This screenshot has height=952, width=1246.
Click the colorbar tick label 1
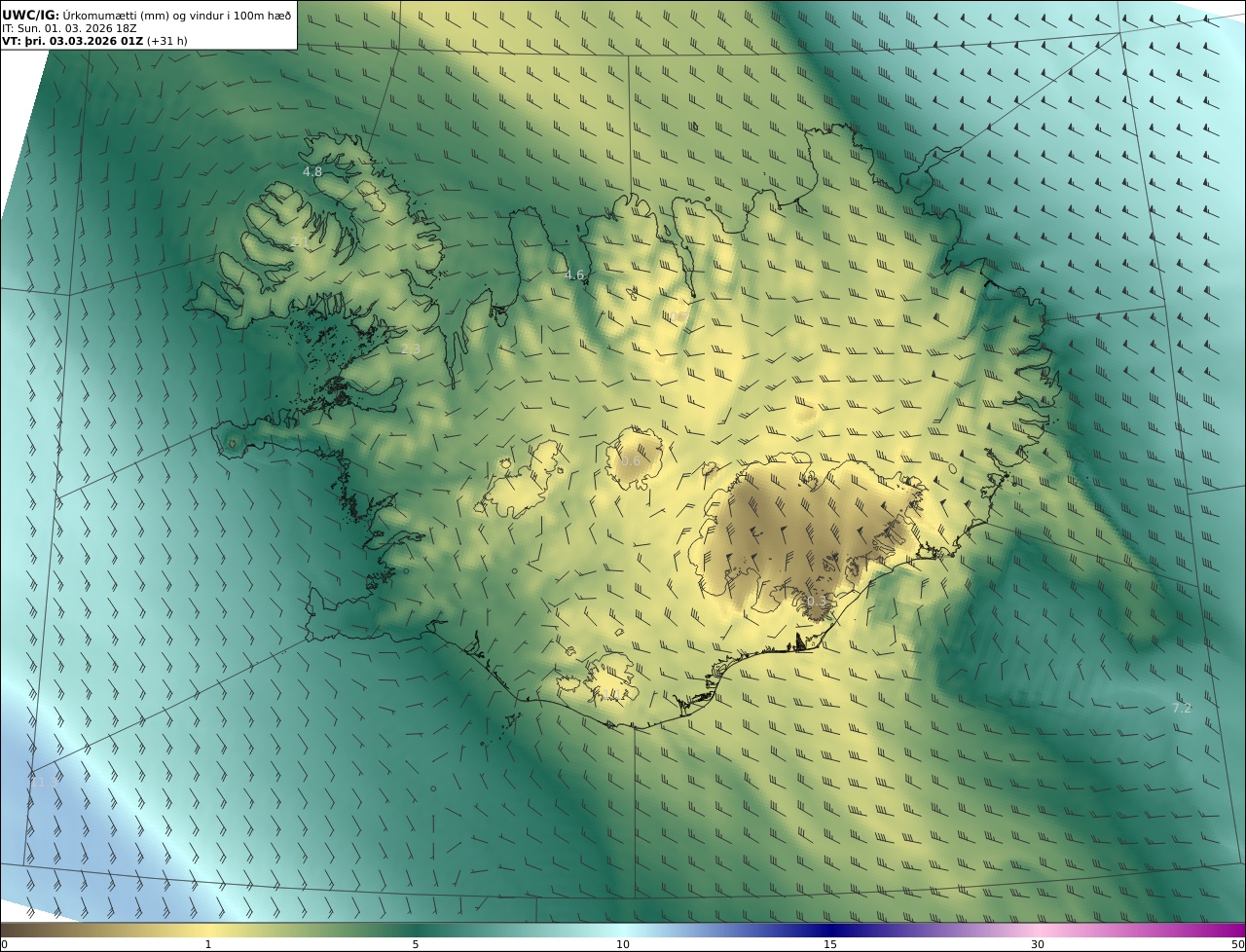coord(207,945)
